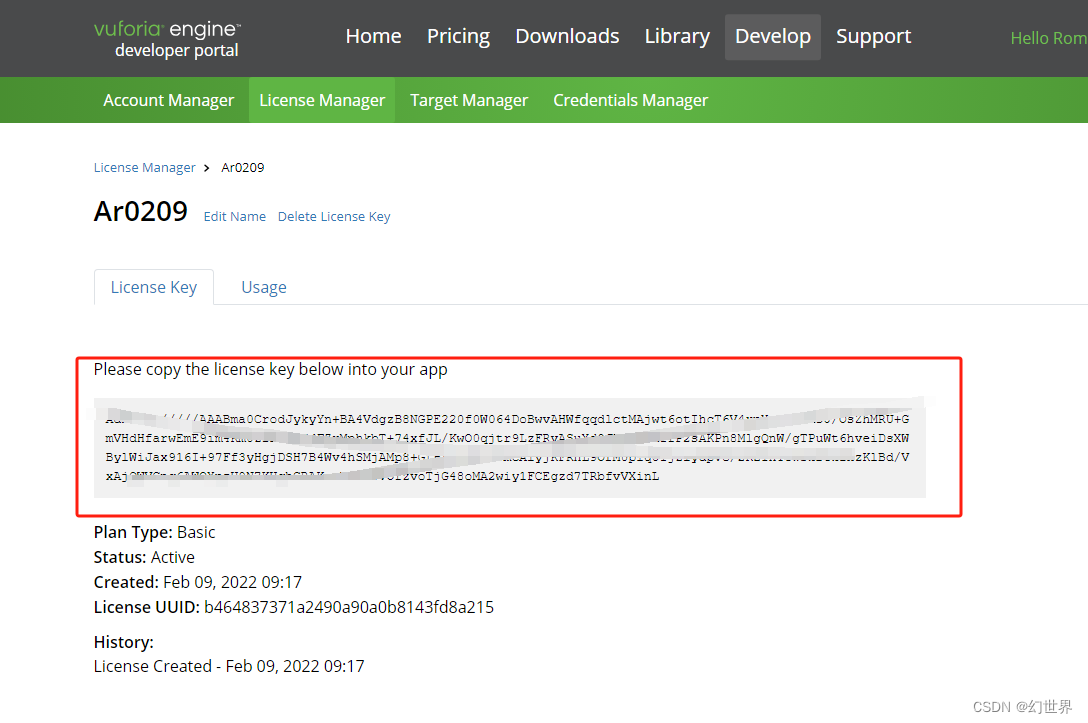This screenshot has width=1088, height=723.
Task: Switch to Target Manager
Action: tap(469, 100)
